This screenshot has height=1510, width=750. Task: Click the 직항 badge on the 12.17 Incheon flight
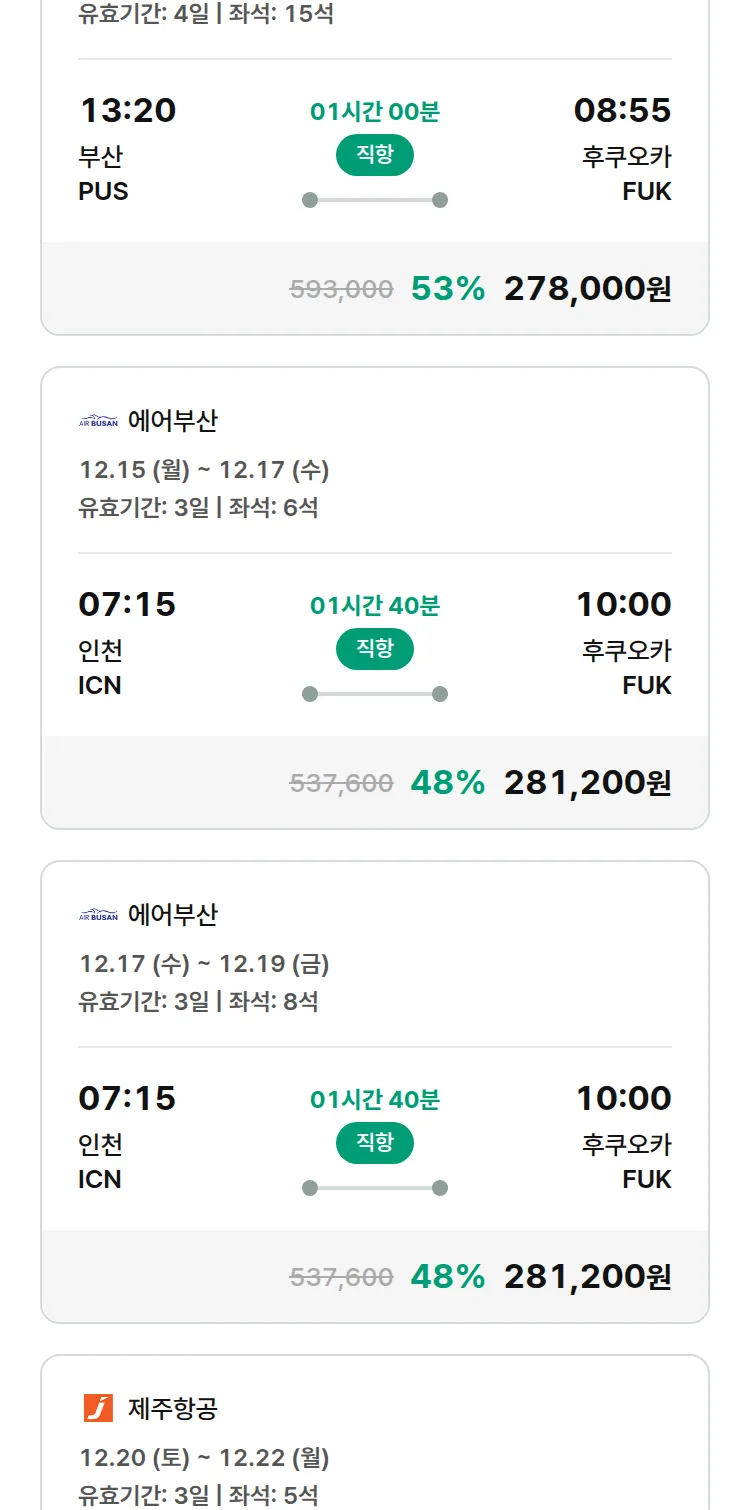(374, 1143)
